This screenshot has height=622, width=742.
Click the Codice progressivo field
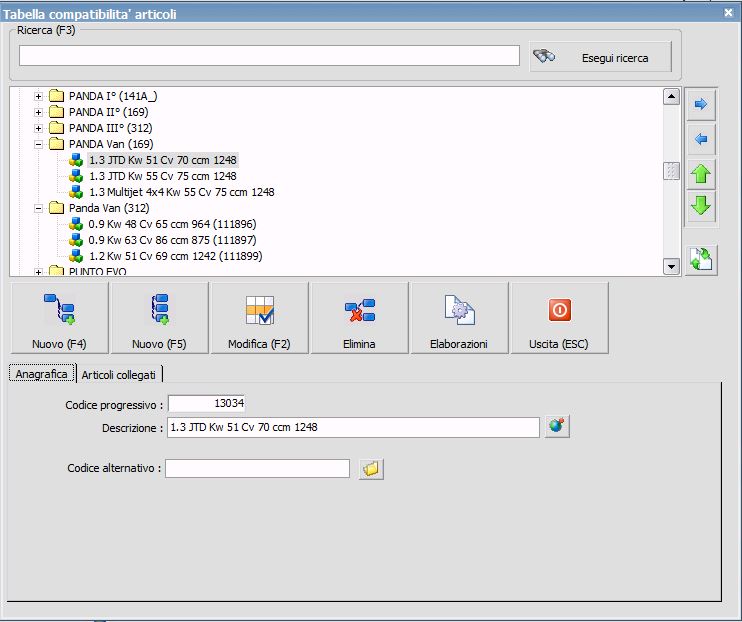(x=206, y=403)
